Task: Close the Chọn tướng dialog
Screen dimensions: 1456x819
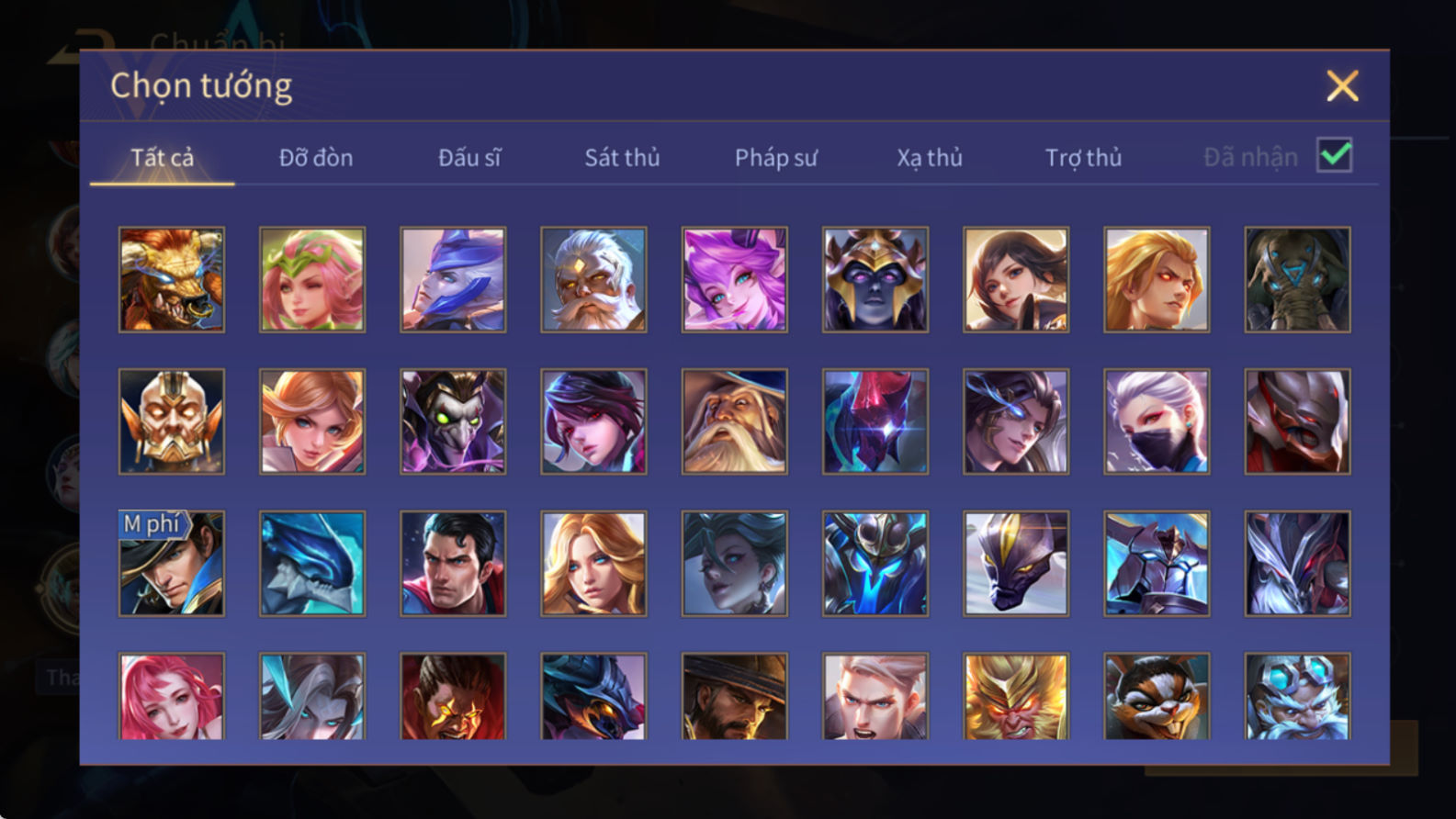Action: pos(1342,86)
